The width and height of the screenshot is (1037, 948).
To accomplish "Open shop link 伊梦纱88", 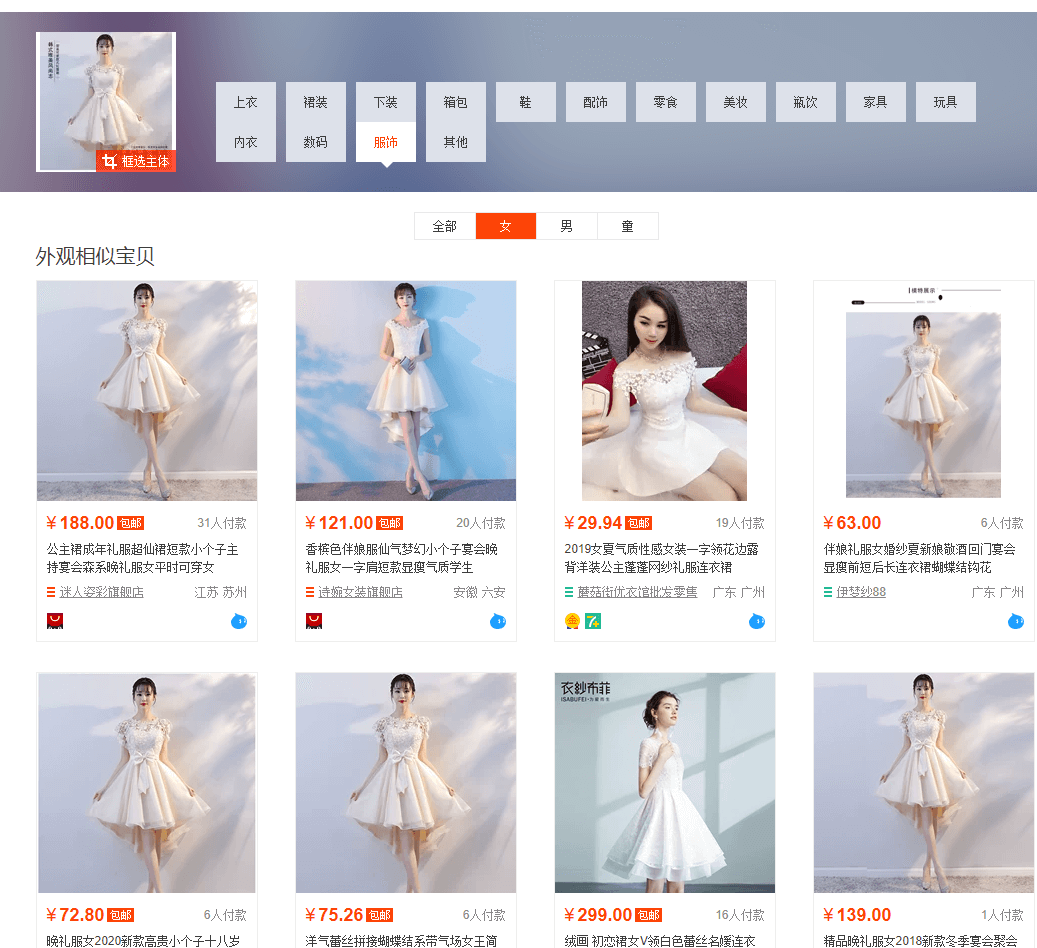I will [x=861, y=592].
